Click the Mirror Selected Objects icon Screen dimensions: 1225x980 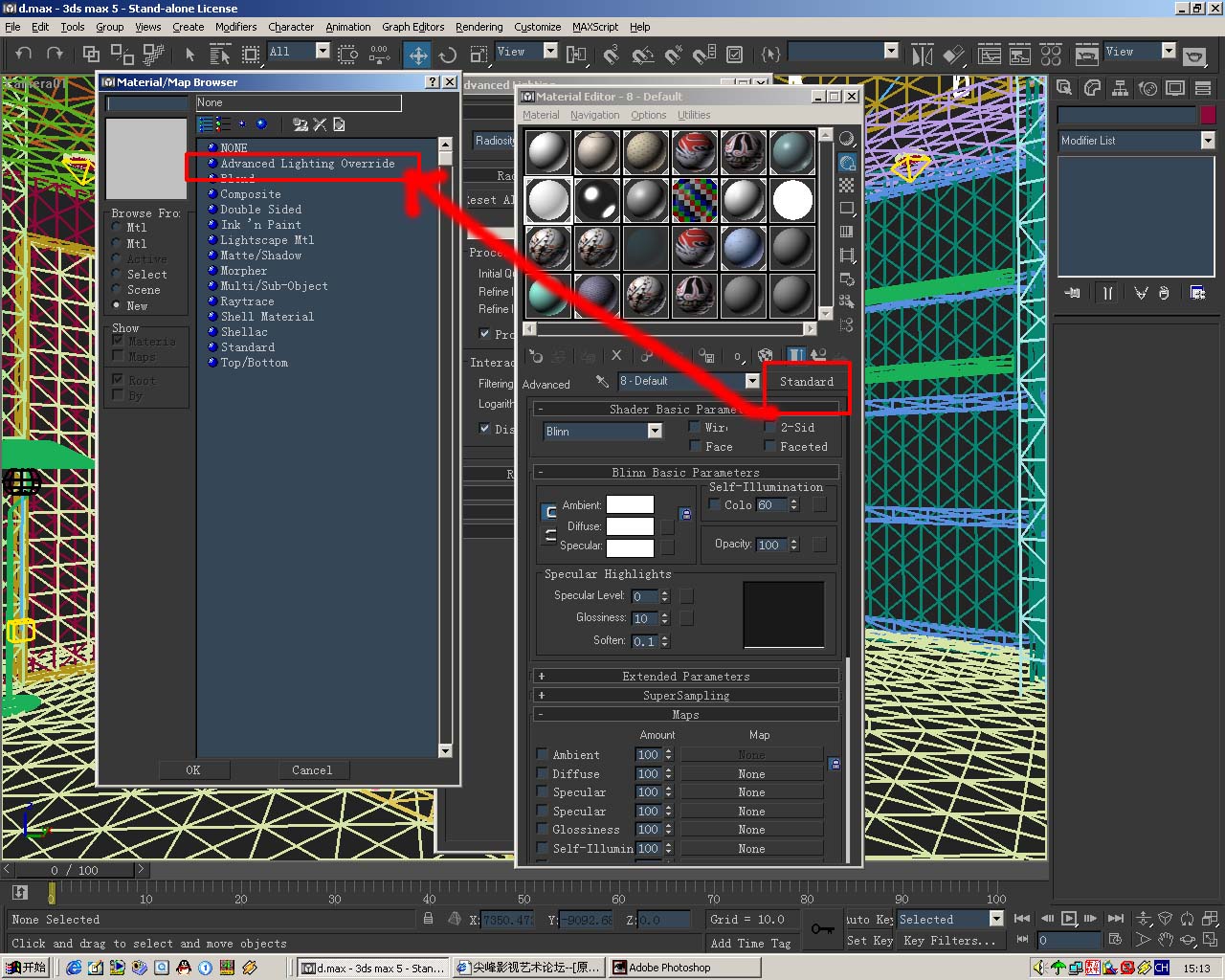(922, 54)
